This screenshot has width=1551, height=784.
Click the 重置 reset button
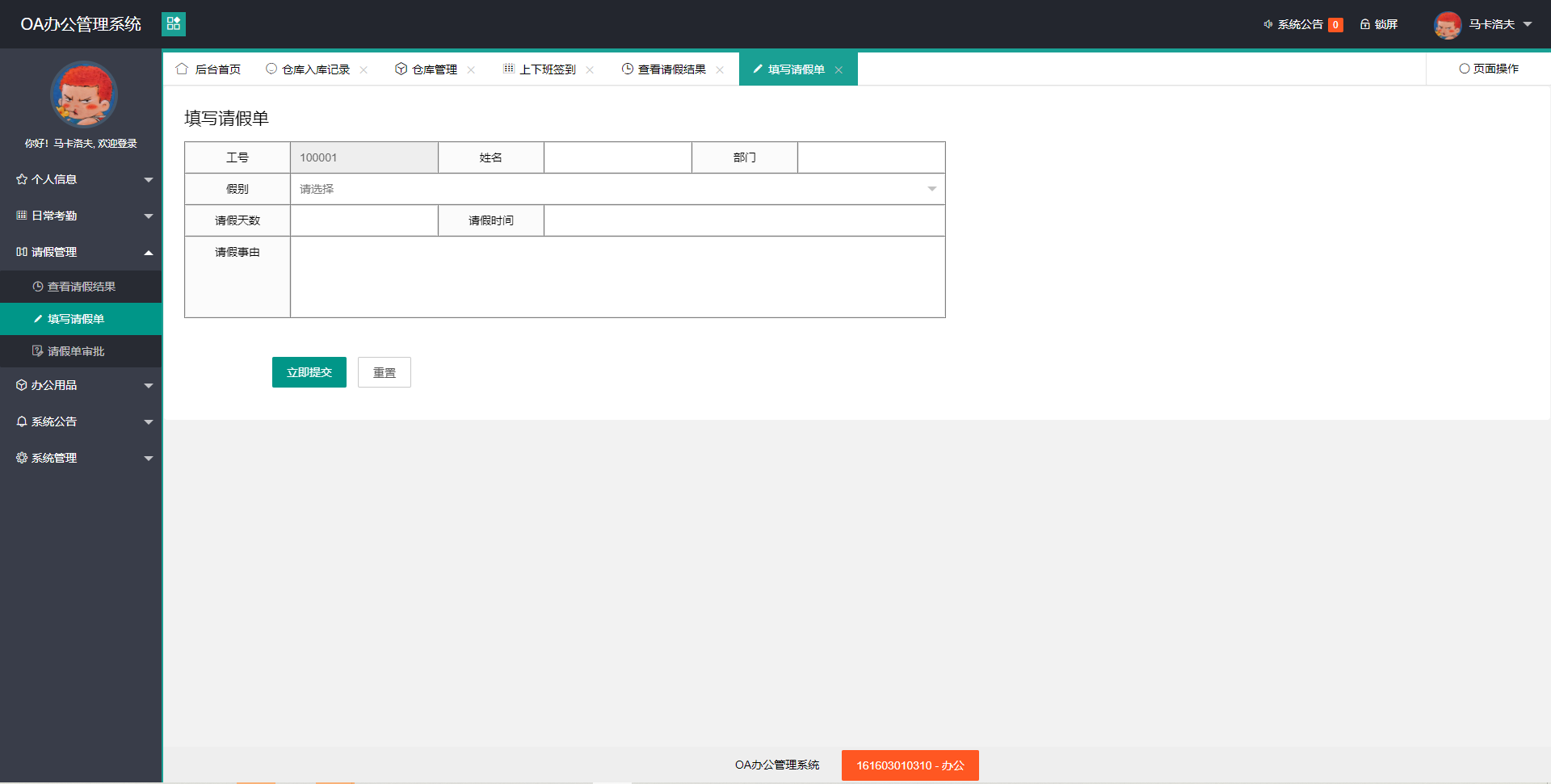[385, 372]
